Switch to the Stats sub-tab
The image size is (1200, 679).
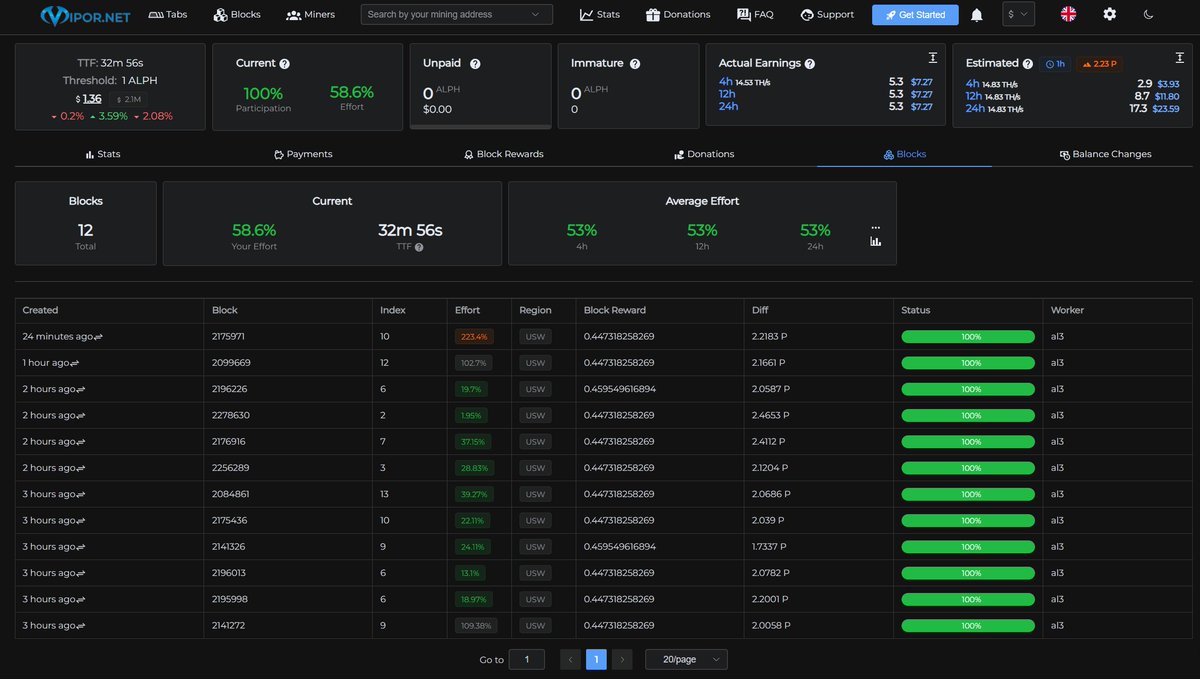(x=103, y=154)
